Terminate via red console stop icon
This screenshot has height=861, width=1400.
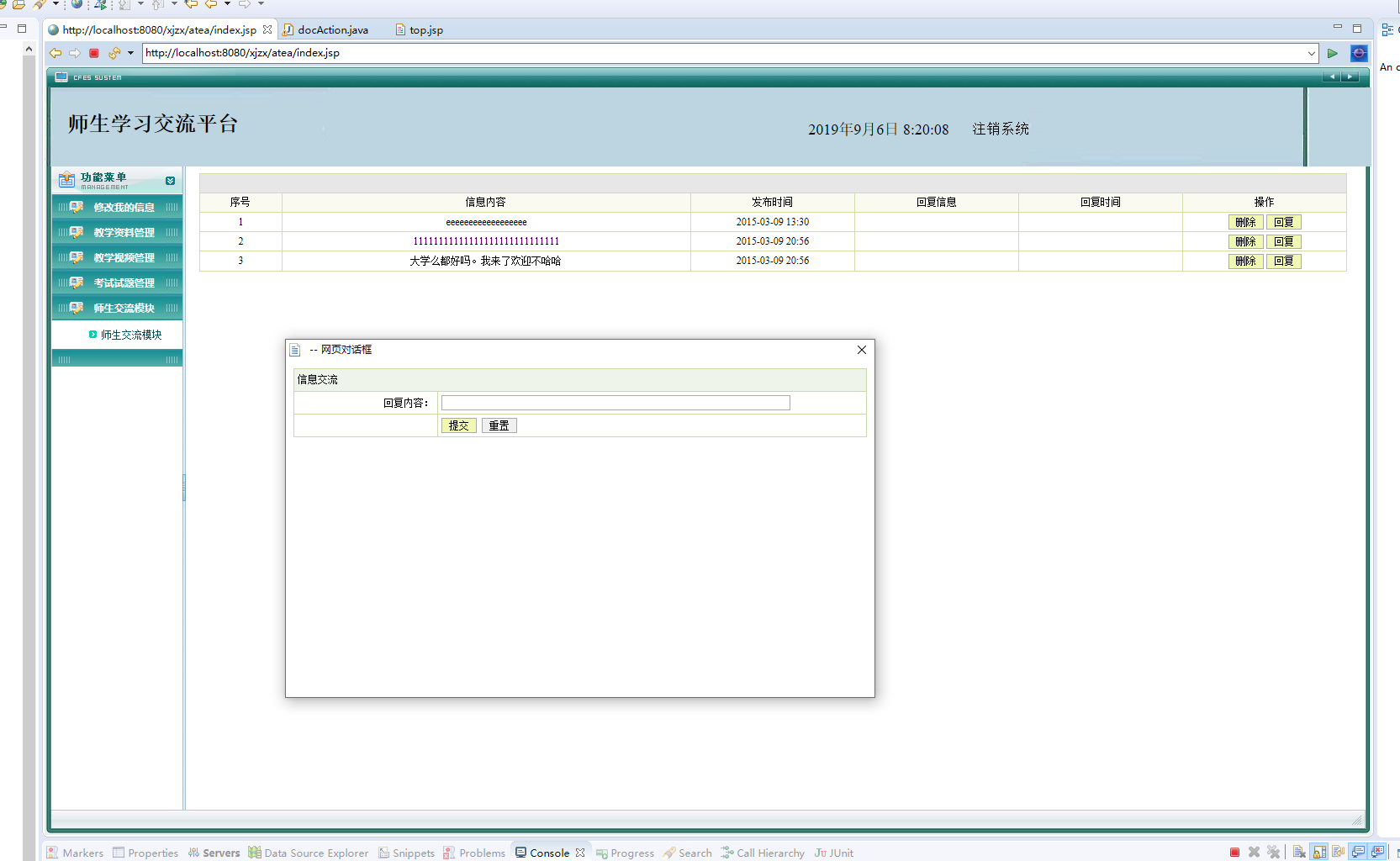point(1234,852)
